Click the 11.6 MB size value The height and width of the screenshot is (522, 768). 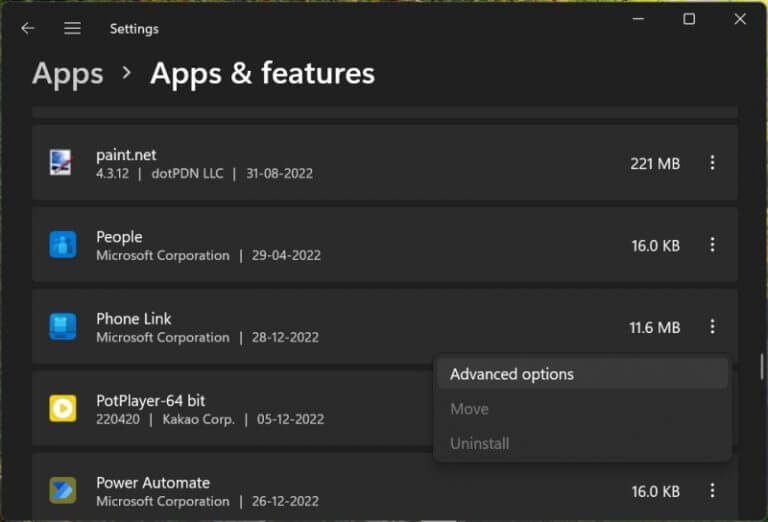(654, 328)
